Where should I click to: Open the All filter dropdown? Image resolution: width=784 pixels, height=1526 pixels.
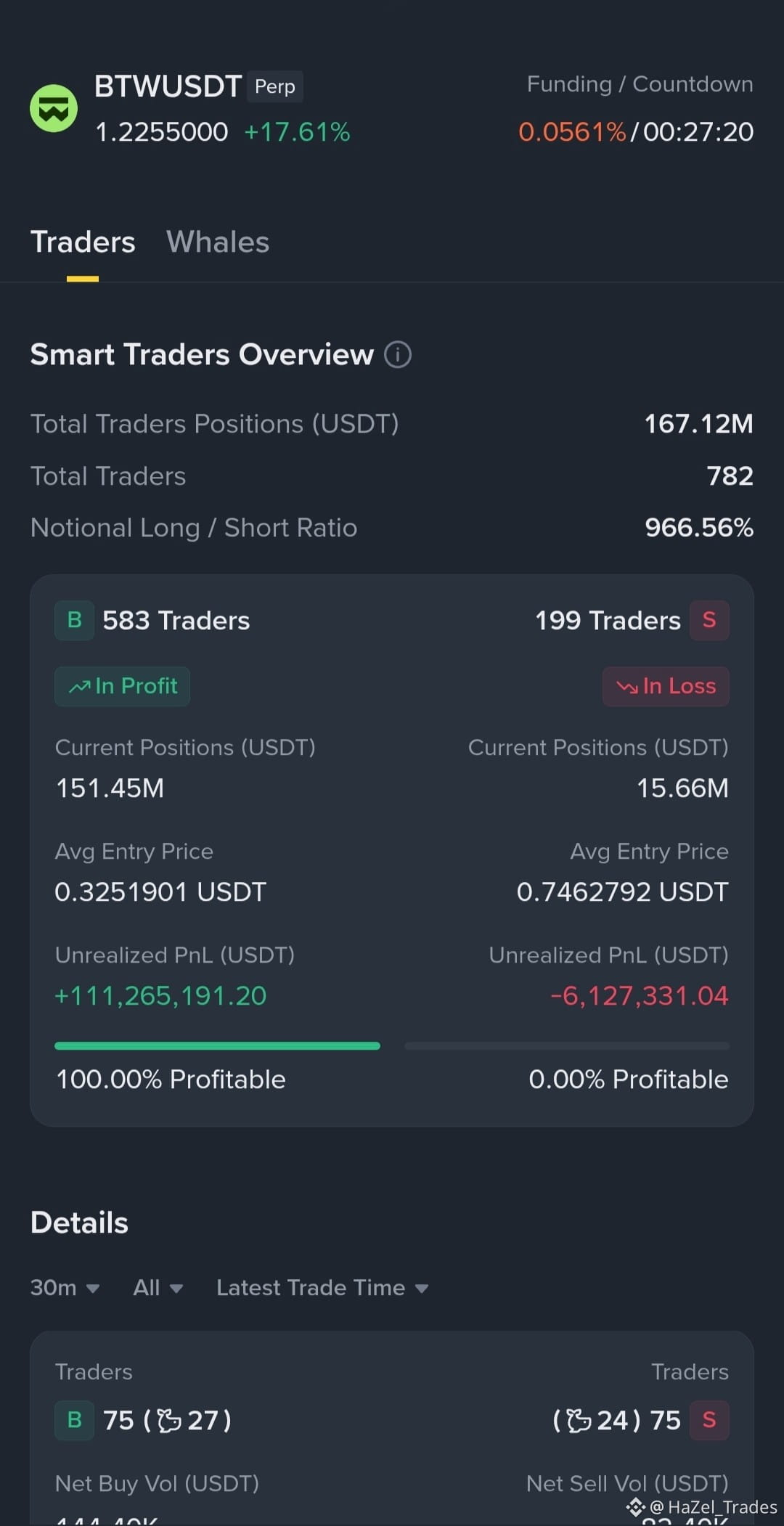158,1288
